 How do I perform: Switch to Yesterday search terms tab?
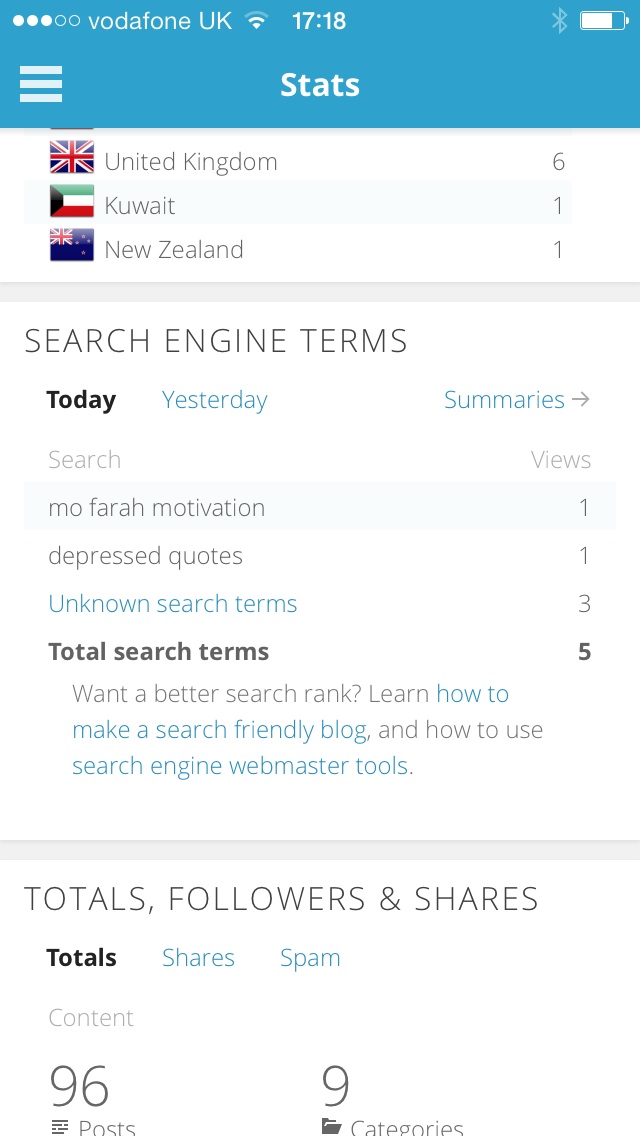tap(214, 400)
